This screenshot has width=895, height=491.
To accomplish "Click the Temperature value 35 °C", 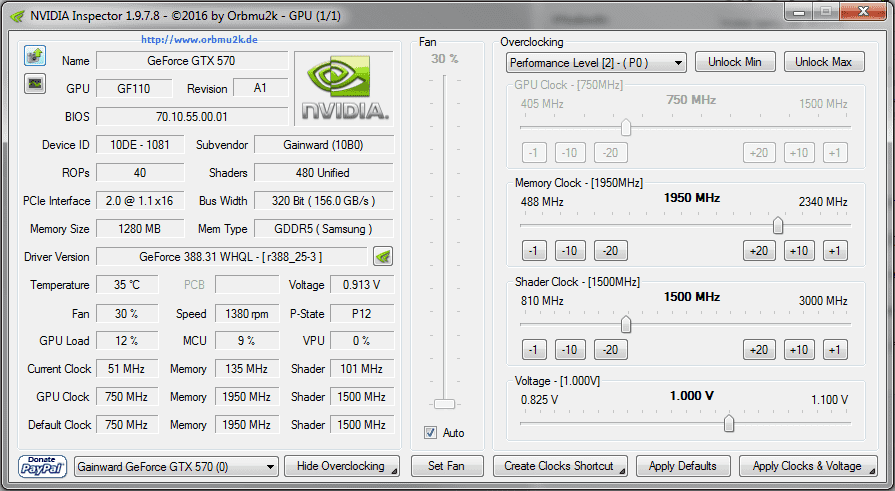I will pyautogui.click(x=127, y=284).
